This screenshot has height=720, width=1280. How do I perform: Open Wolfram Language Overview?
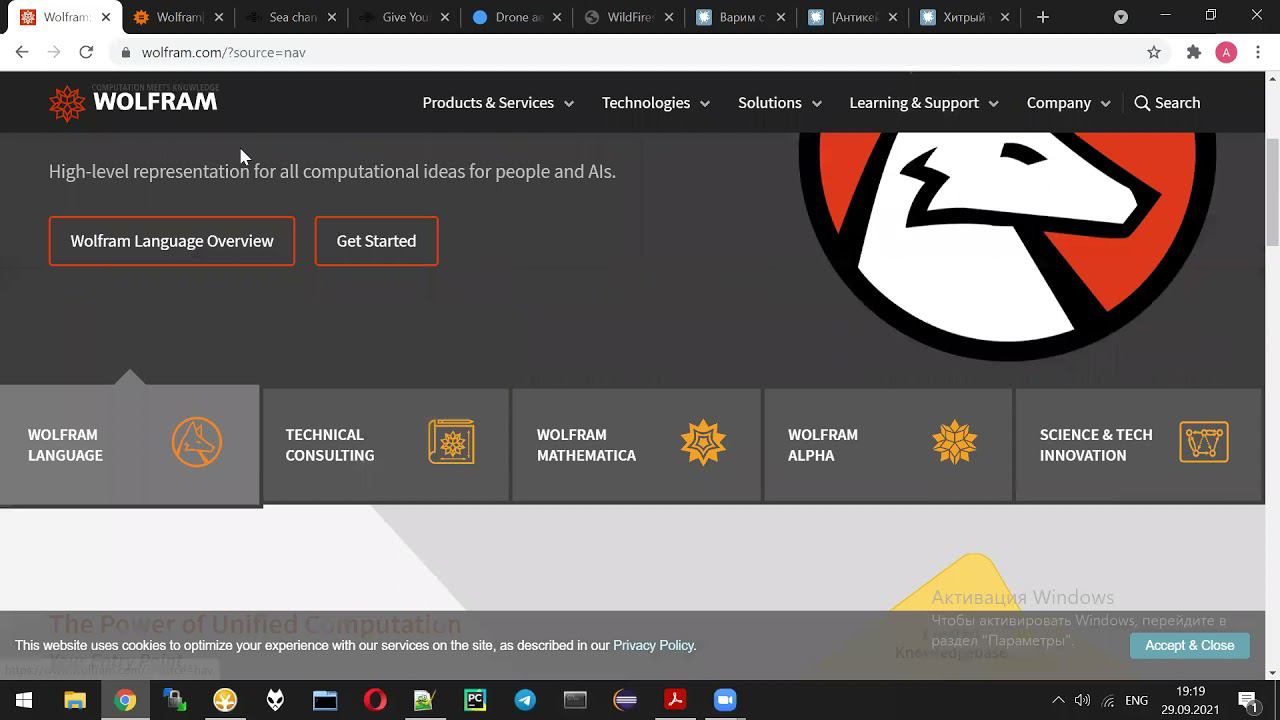pyautogui.click(x=172, y=241)
